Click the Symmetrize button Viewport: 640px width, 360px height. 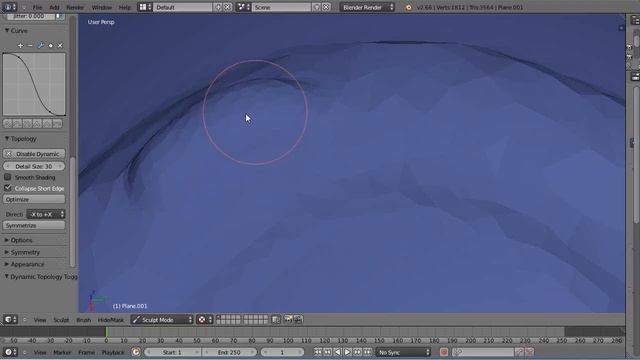34,225
